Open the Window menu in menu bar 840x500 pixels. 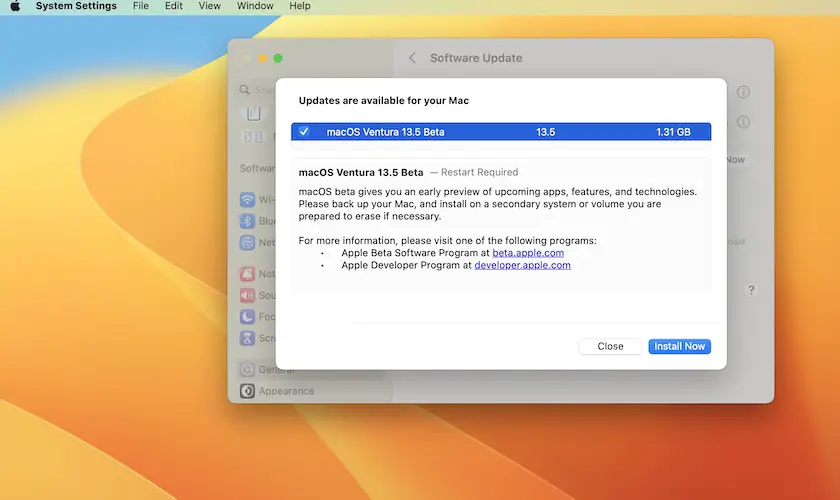256,6
